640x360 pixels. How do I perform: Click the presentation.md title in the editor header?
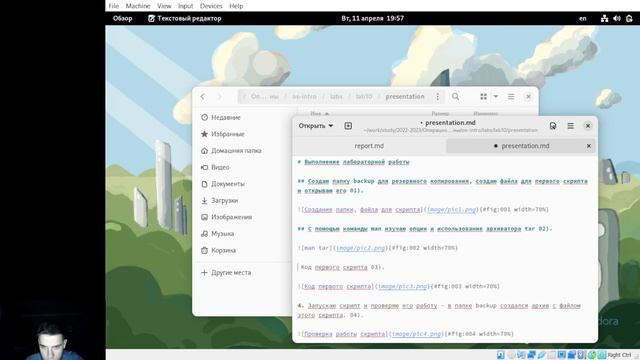pos(450,122)
